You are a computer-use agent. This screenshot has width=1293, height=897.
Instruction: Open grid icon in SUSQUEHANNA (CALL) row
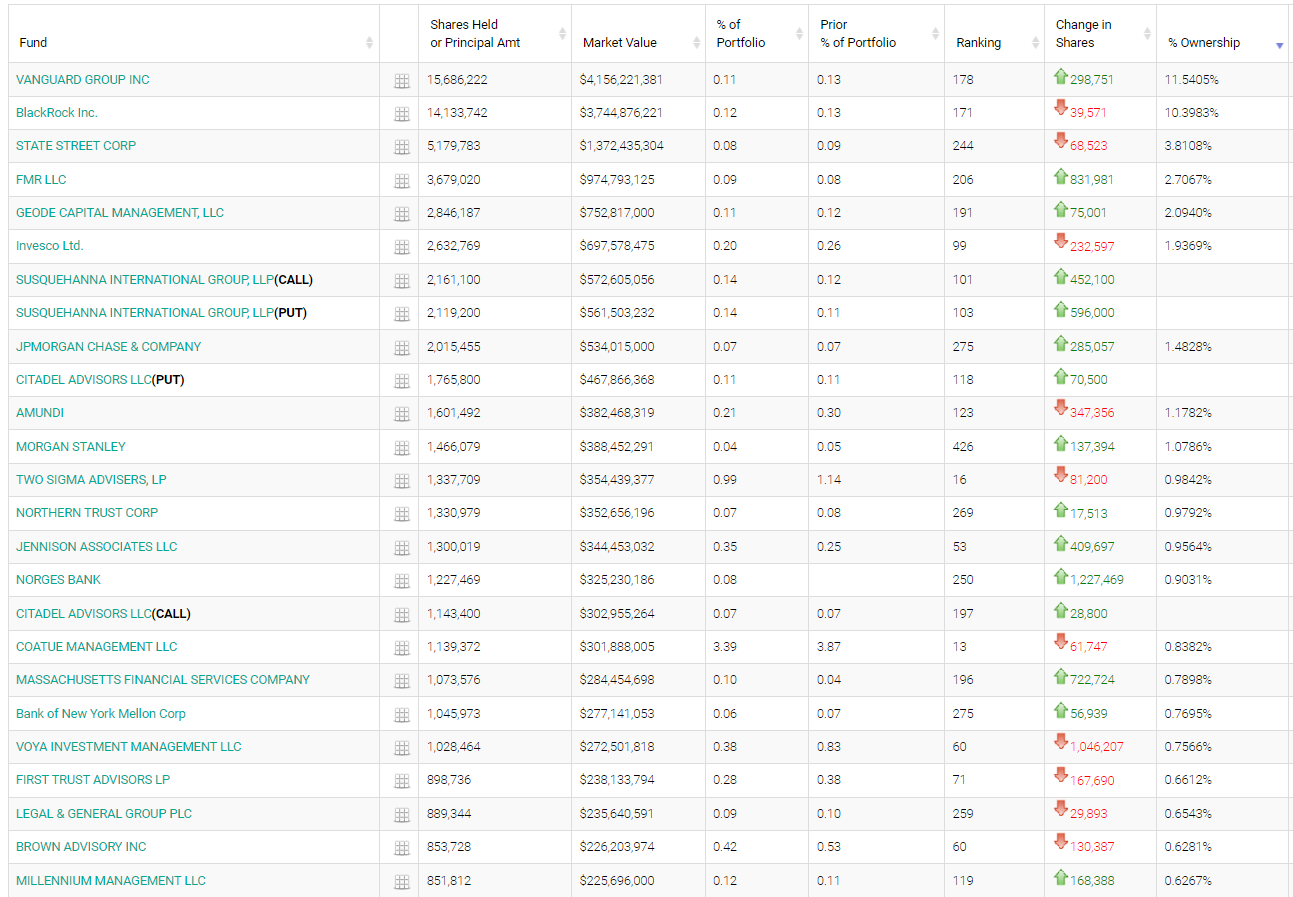(x=402, y=281)
